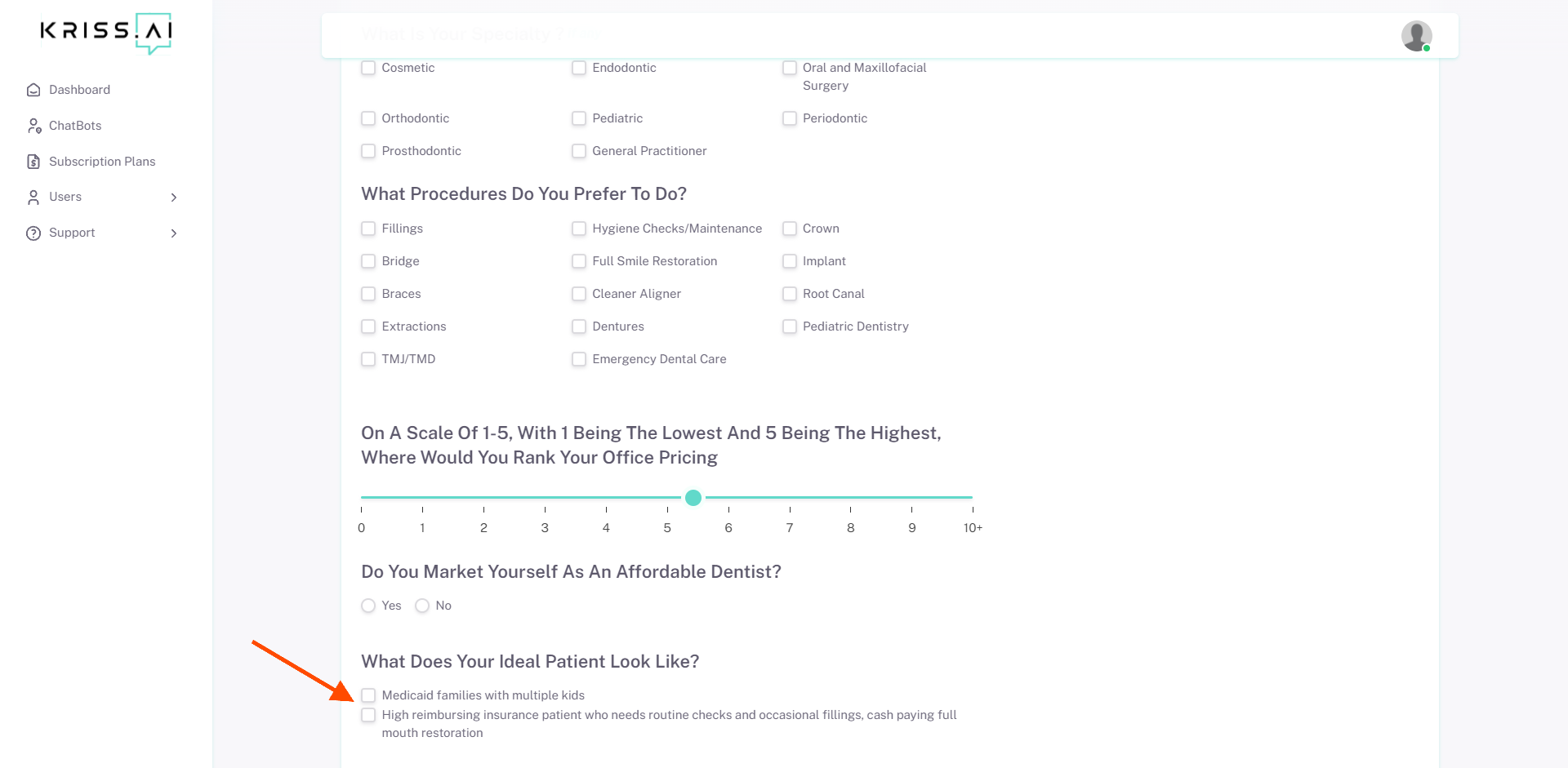The width and height of the screenshot is (1568, 768).
Task: Select the Yes radio button
Action: [x=368, y=606]
